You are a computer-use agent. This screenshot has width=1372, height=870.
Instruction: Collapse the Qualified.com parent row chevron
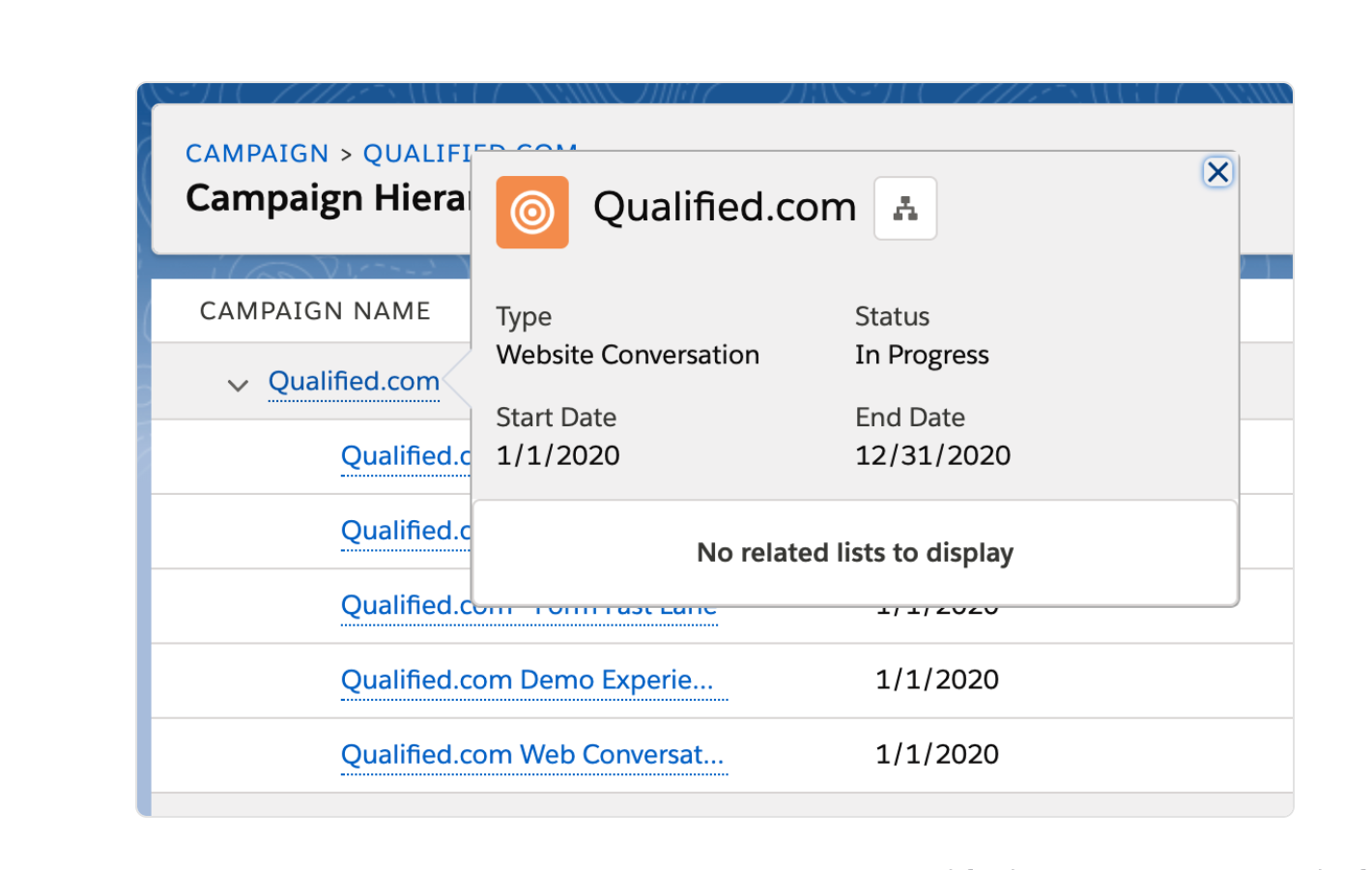click(238, 385)
